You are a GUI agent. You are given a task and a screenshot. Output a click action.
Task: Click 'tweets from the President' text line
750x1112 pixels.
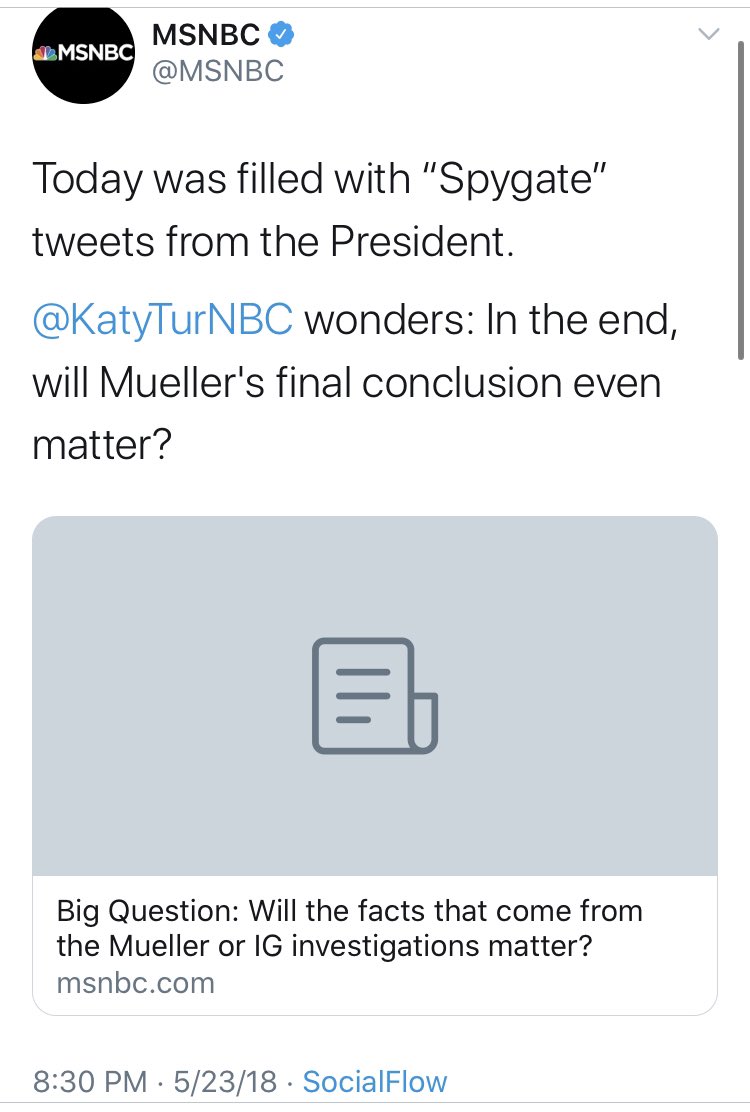(x=273, y=242)
